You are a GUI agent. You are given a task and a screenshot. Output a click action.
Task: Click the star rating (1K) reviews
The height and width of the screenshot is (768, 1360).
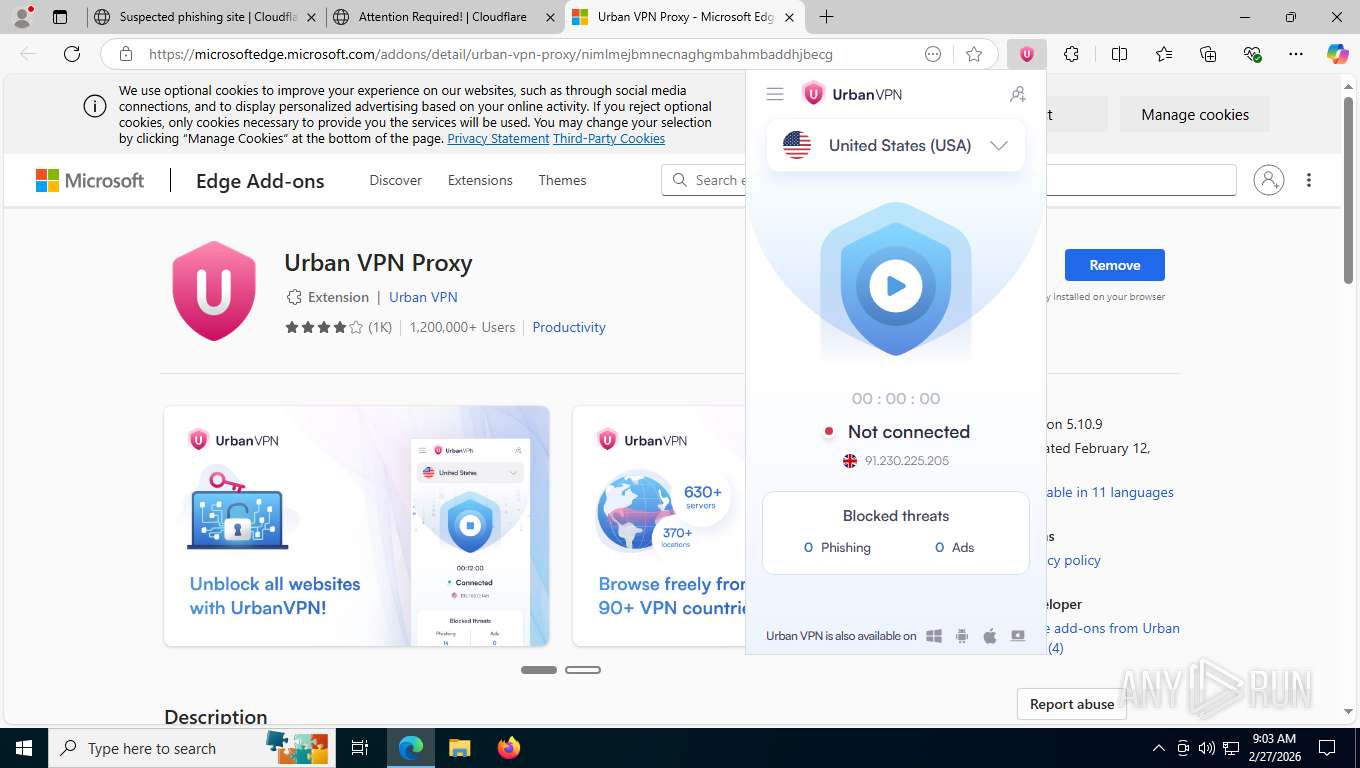coord(338,327)
